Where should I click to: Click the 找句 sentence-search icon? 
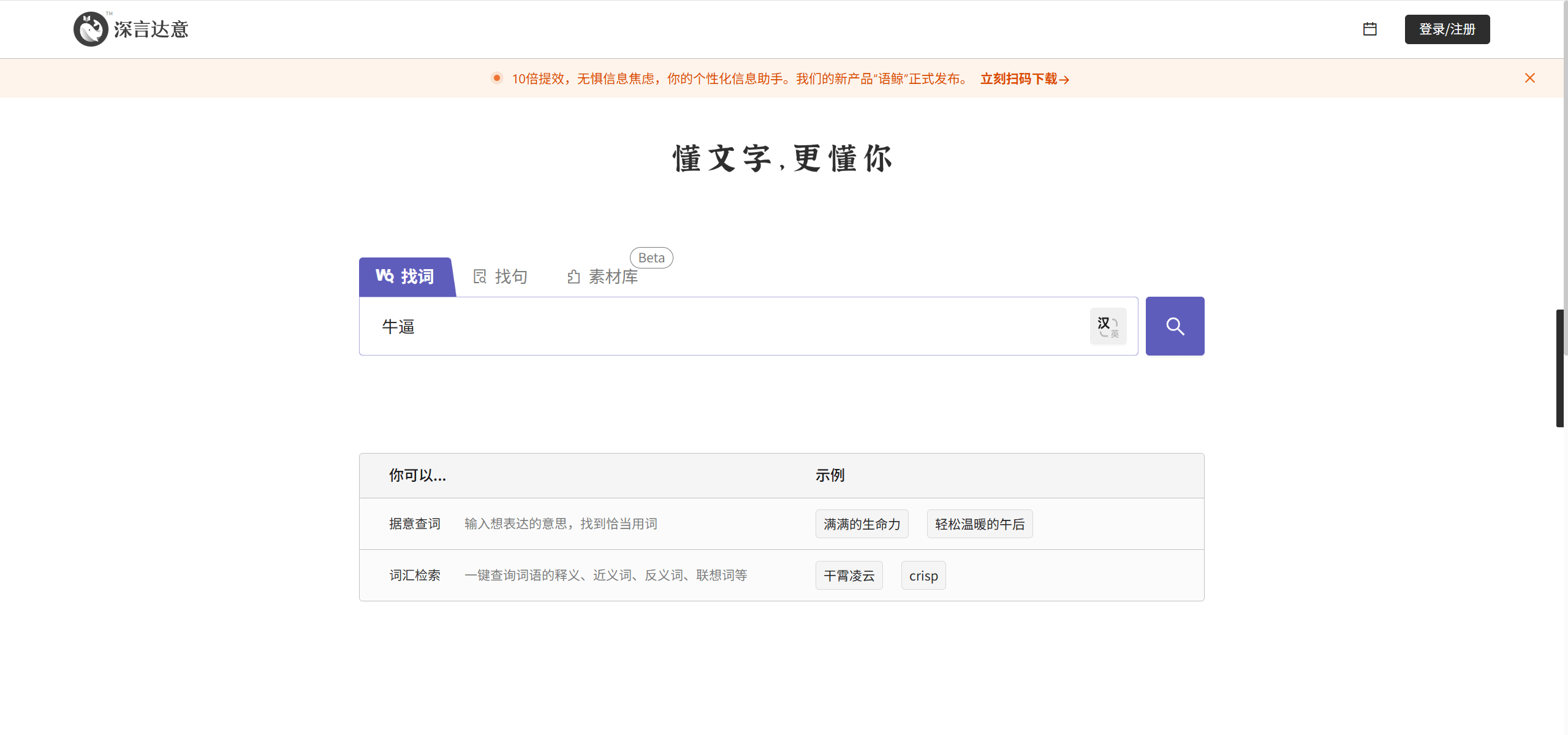tap(480, 276)
